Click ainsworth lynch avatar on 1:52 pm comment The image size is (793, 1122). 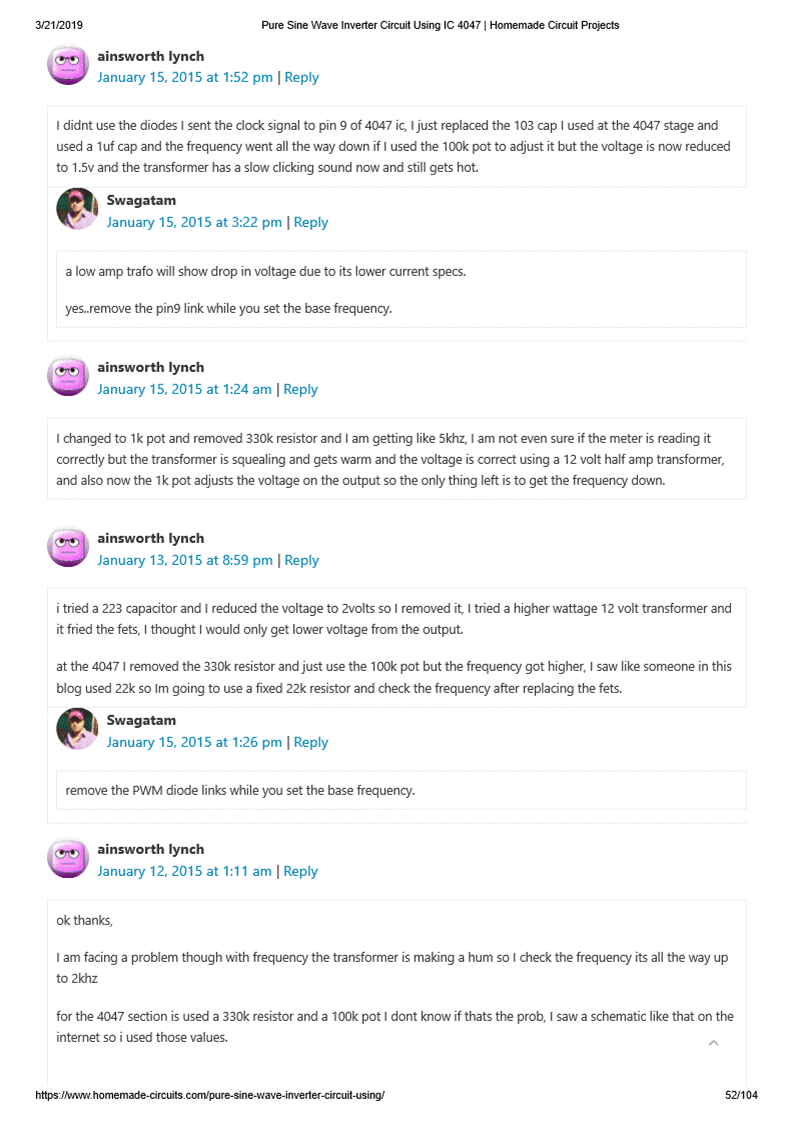click(67, 66)
